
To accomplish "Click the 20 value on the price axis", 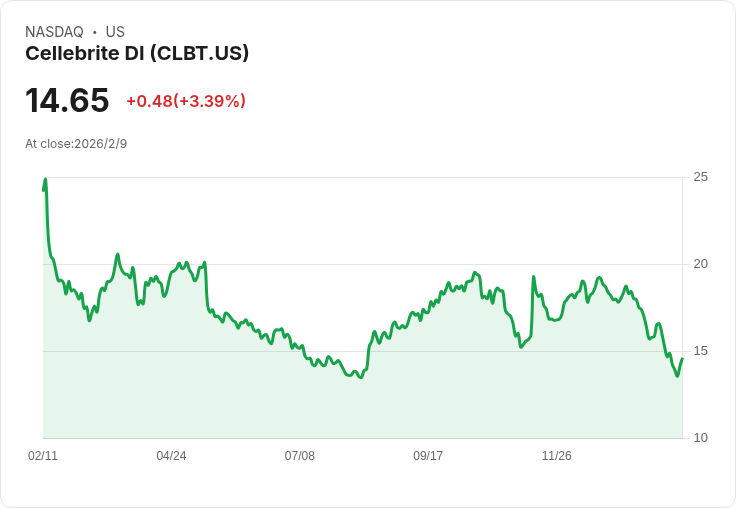I will click(700, 264).
